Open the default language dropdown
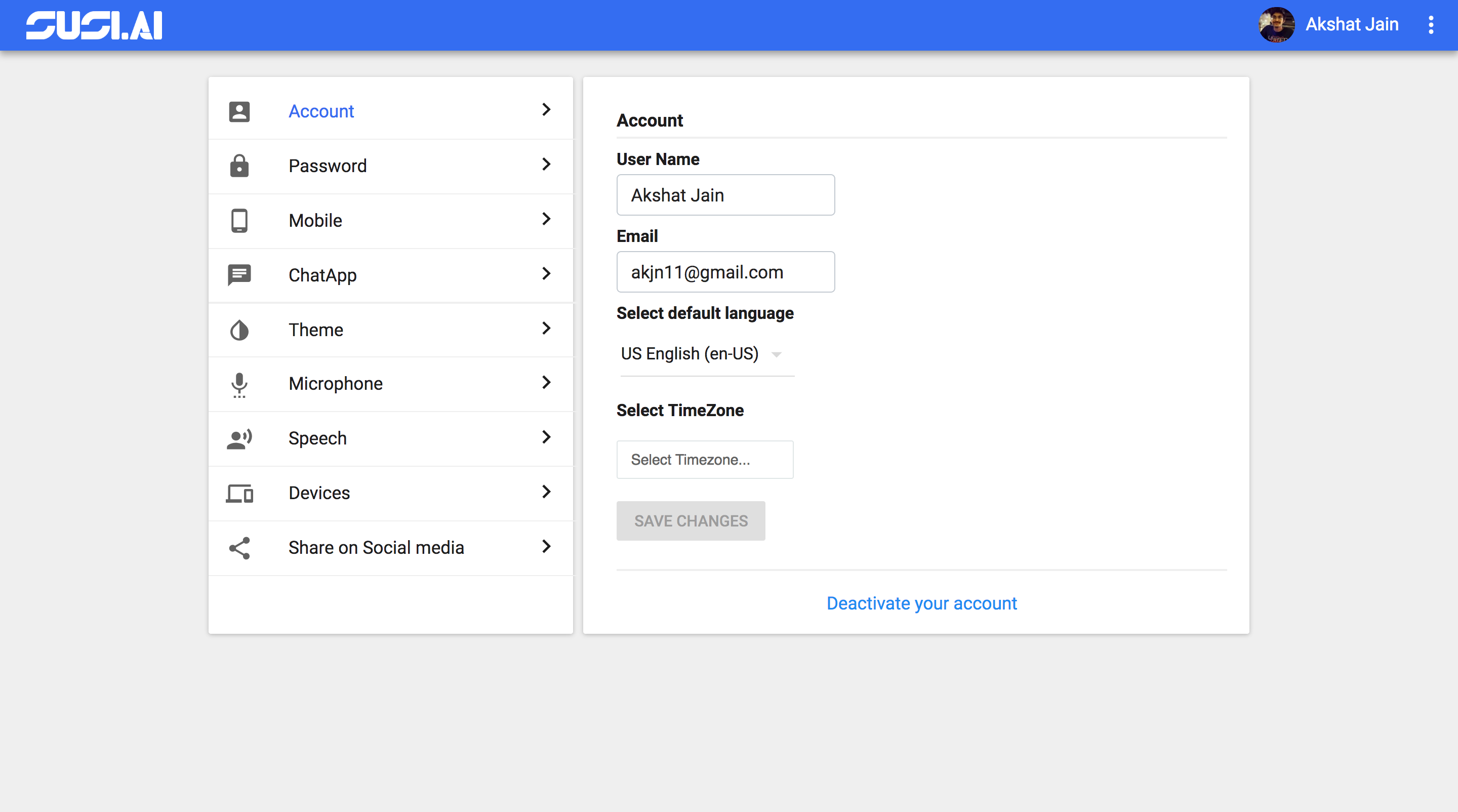The image size is (1458, 812). (706, 354)
